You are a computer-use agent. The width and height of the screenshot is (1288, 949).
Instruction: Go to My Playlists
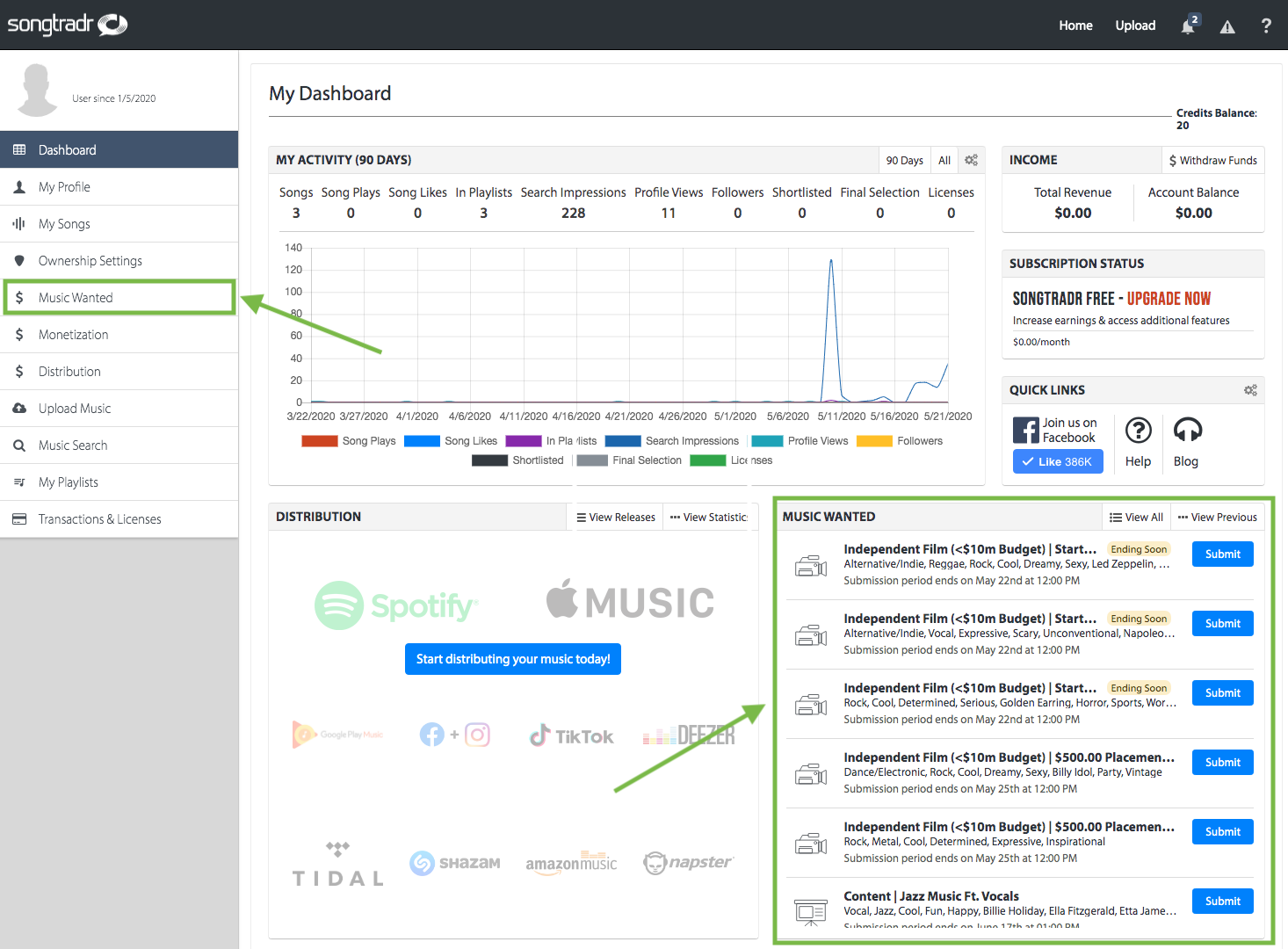click(119, 482)
